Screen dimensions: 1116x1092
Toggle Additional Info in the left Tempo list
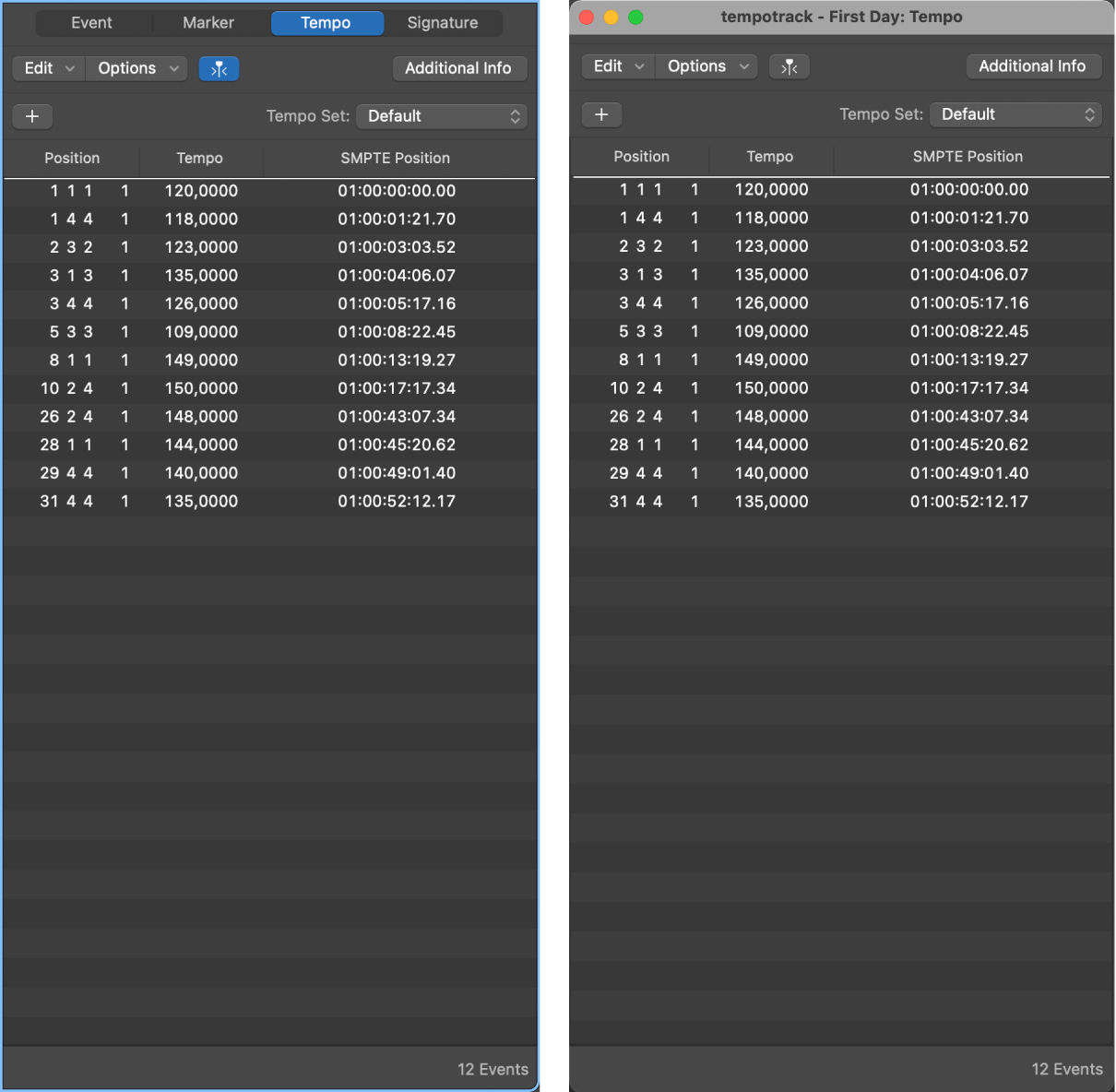pos(459,68)
